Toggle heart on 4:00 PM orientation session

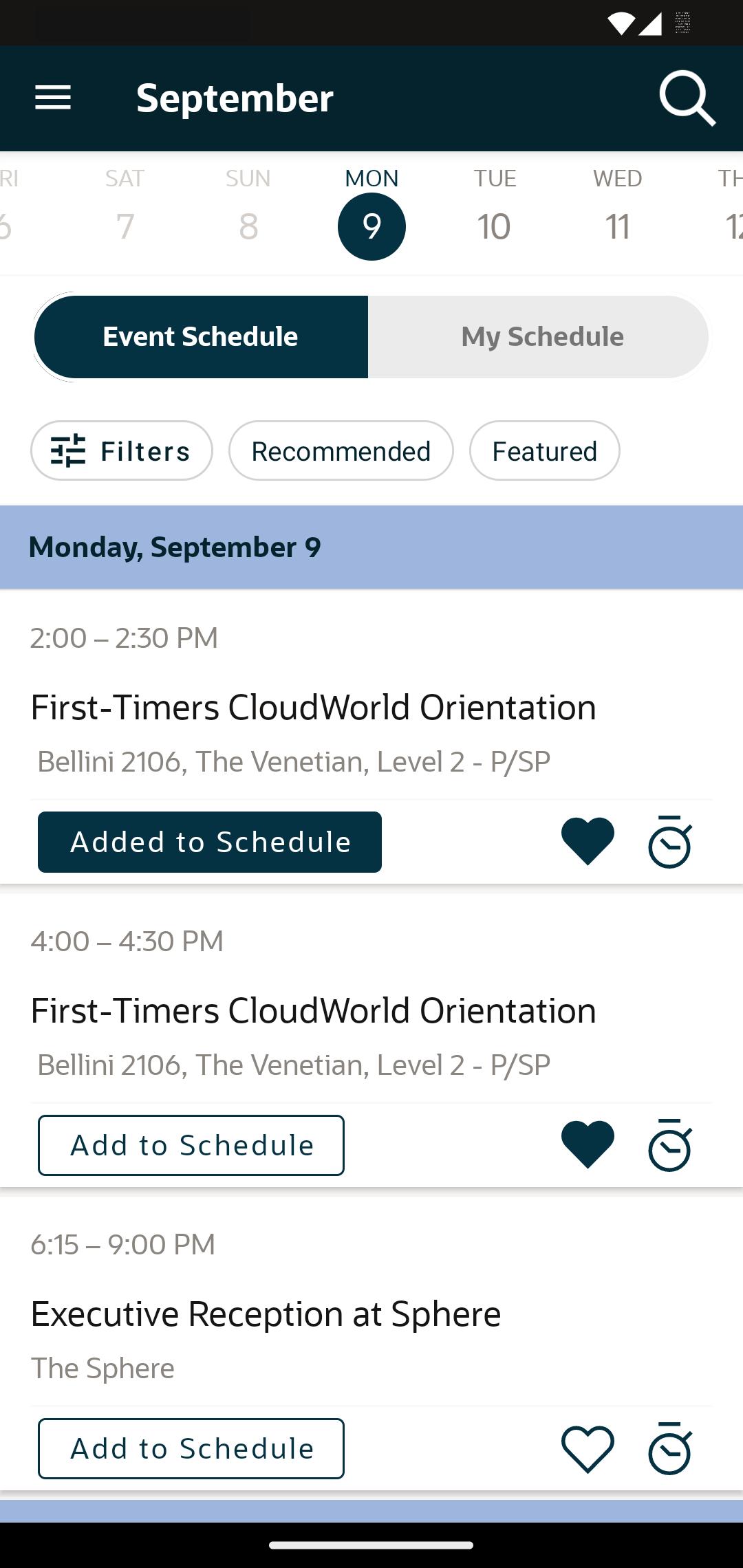pyautogui.click(x=588, y=1144)
